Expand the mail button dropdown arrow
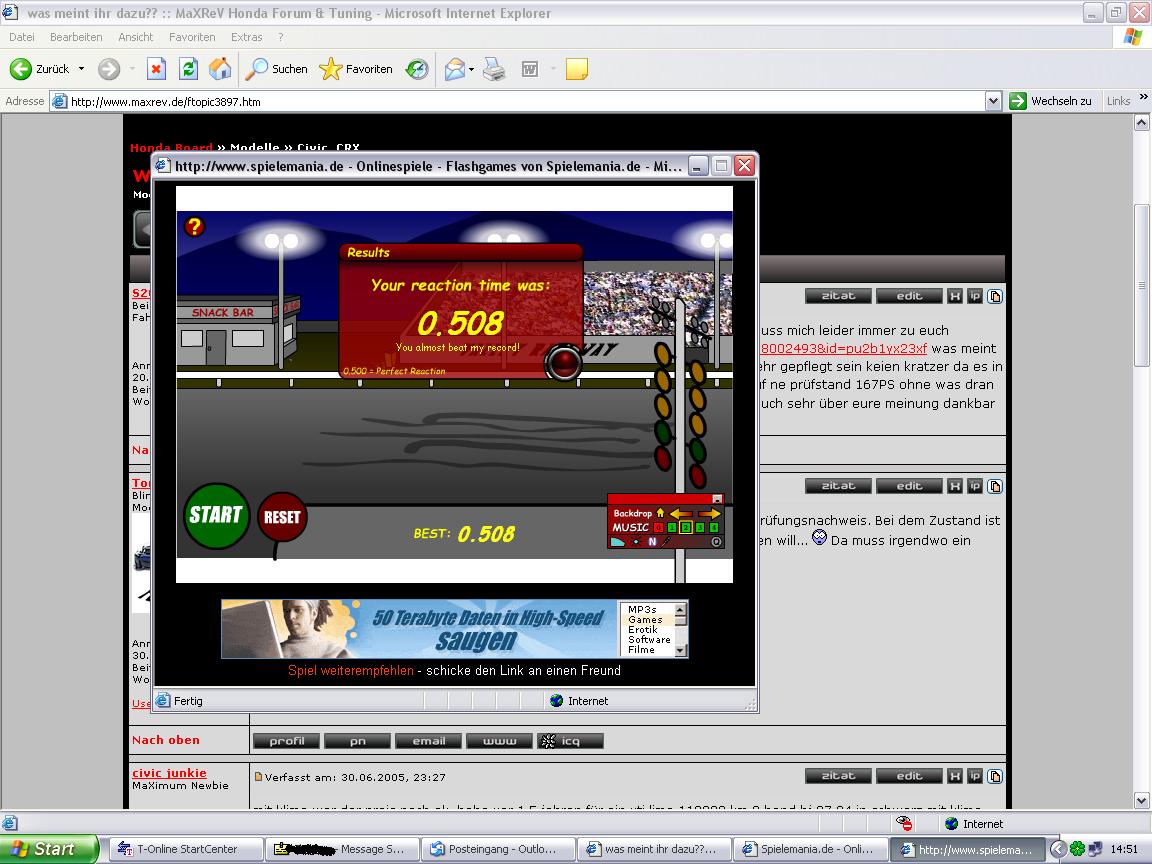The image size is (1152, 864). 472,69
